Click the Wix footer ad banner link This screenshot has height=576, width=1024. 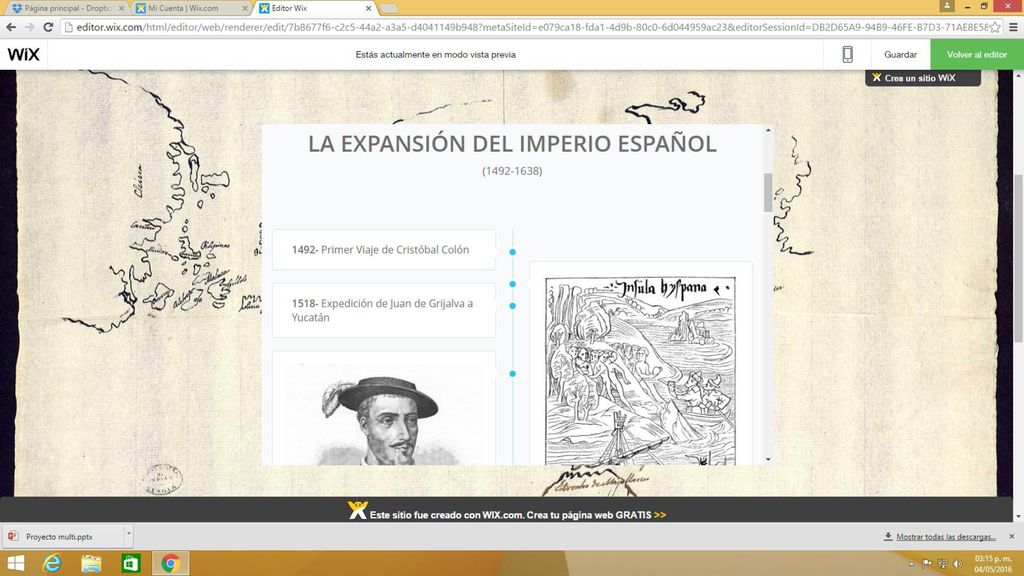[507, 511]
